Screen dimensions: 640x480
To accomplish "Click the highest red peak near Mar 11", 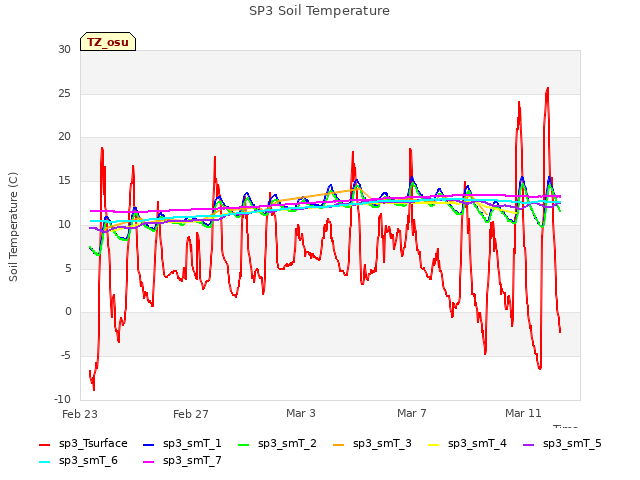I will (547, 88).
